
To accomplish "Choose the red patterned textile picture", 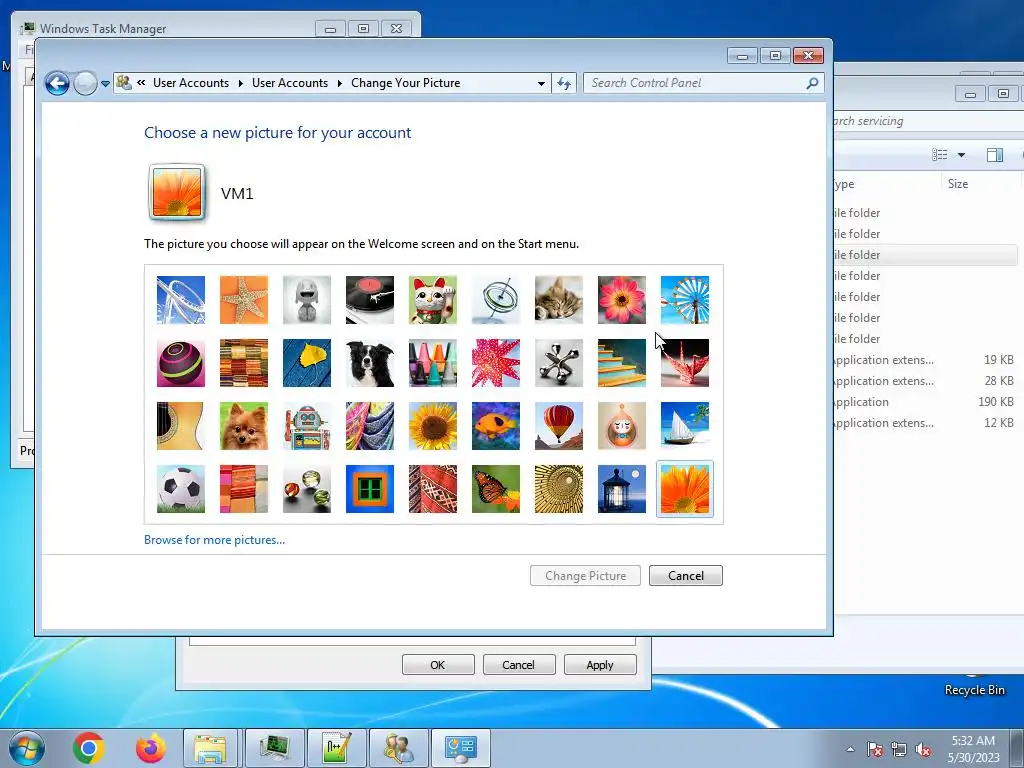I will (x=433, y=489).
